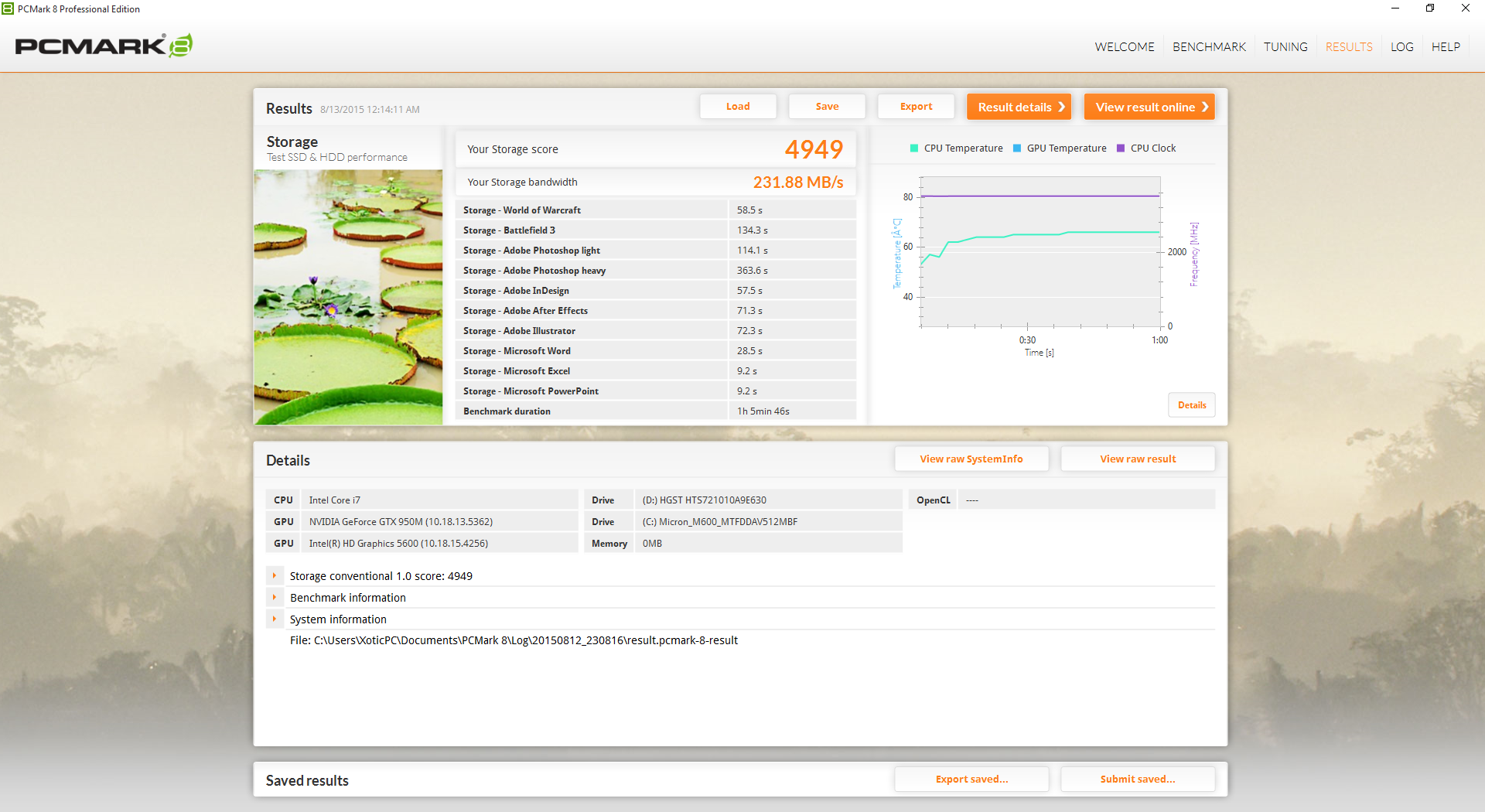
Task: Click the Load button
Action: point(738,107)
